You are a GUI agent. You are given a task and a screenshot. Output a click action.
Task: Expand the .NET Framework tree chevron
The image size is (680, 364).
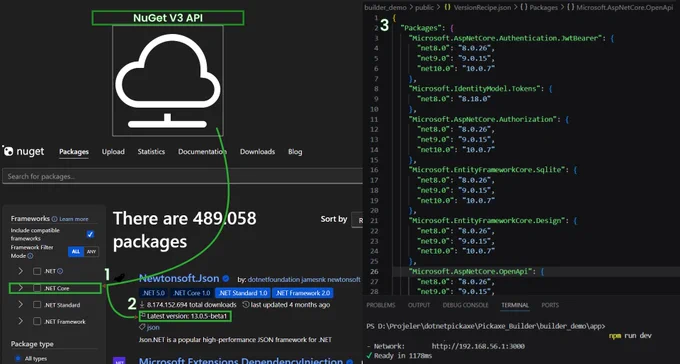click(20, 321)
